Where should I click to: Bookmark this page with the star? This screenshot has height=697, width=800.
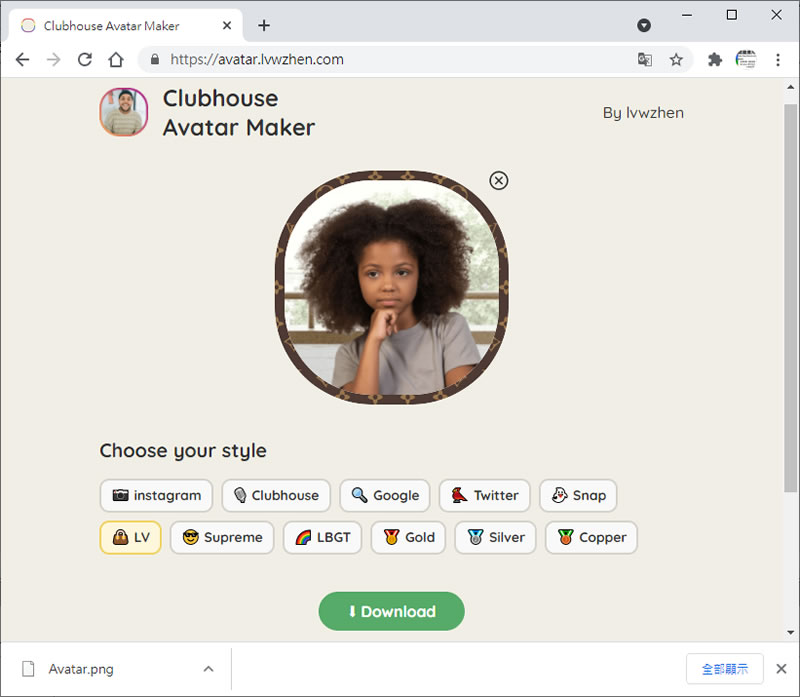point(676,60)
